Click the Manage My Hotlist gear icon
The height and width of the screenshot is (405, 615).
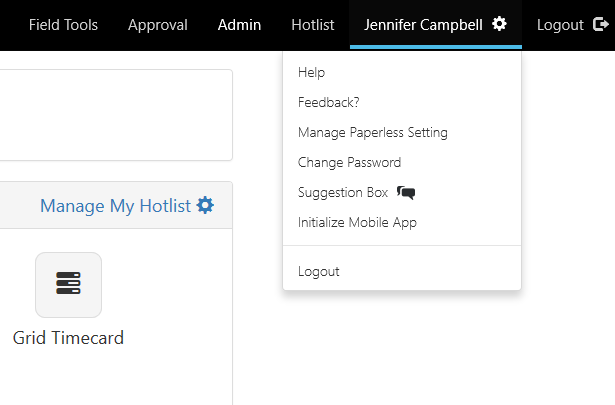coord(205,205)
